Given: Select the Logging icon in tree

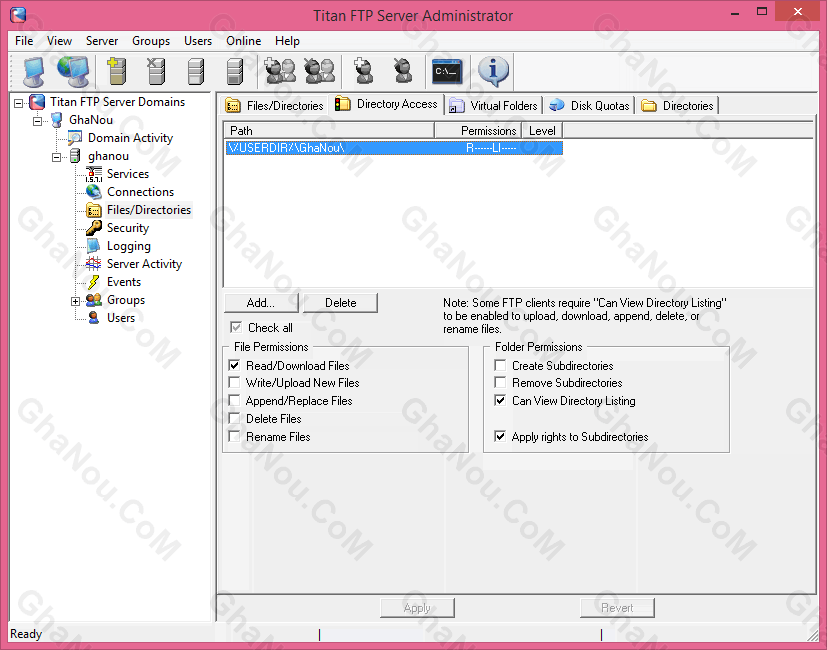Looking at the screenshot, I should coord(94,246).
